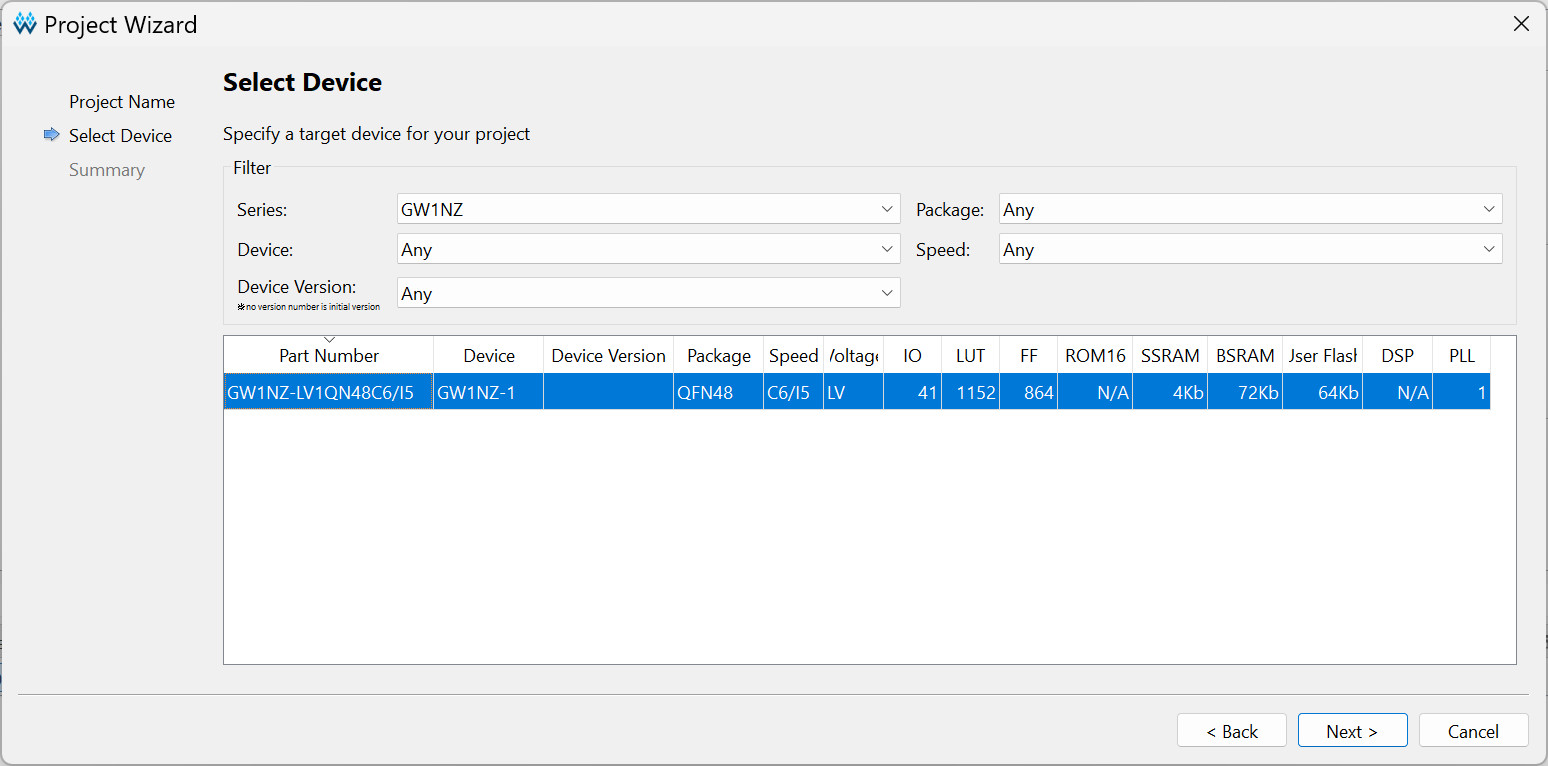
Task: Click the 72Kb BSRAM cell
Action: 1245,392
